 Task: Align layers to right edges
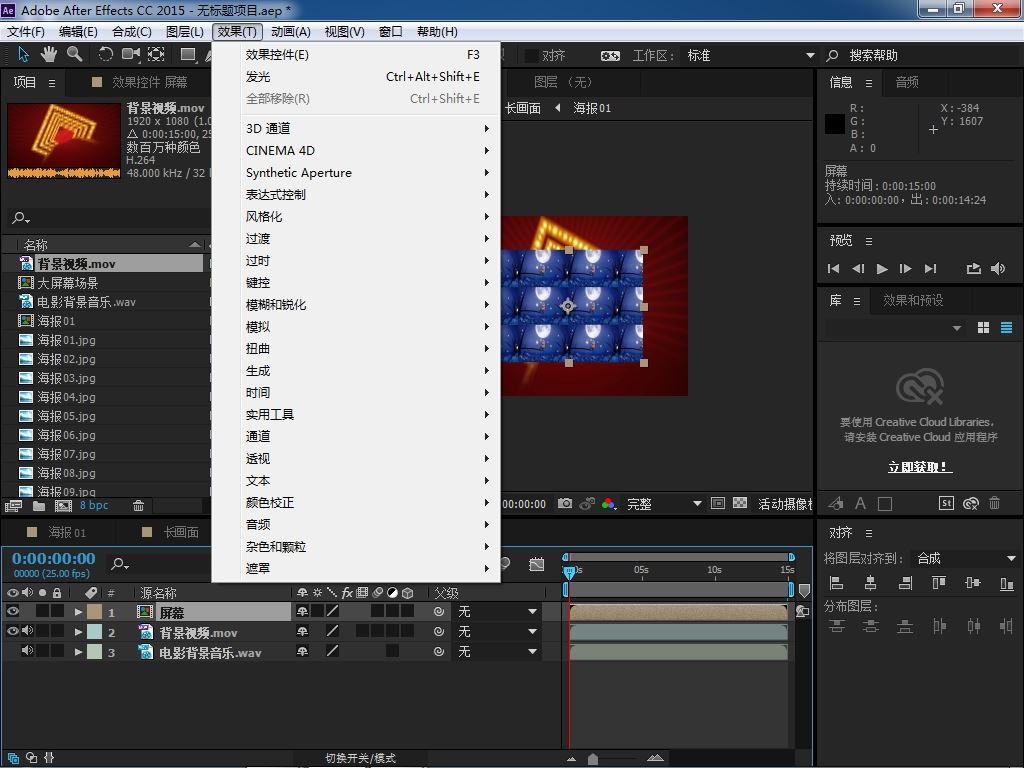click(x=905, y=583)
